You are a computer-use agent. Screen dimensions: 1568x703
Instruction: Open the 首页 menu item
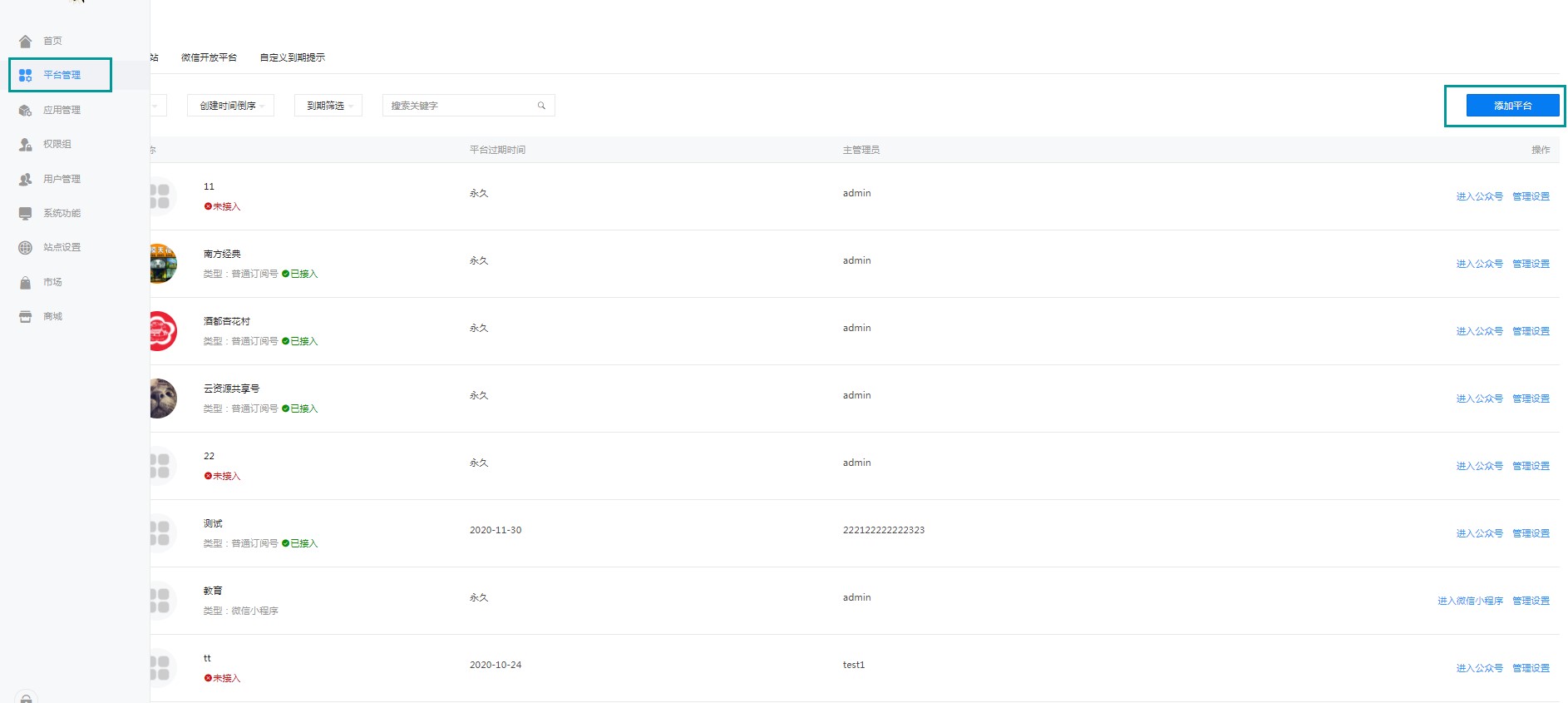click(52, 41)
